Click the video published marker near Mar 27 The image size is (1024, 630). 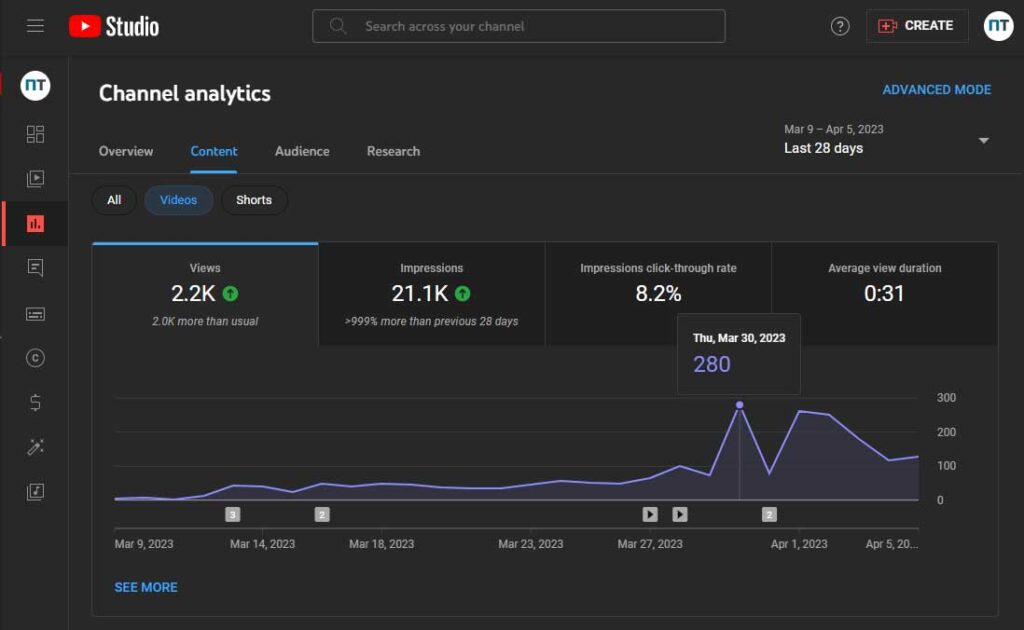click(x=650, y=514)
